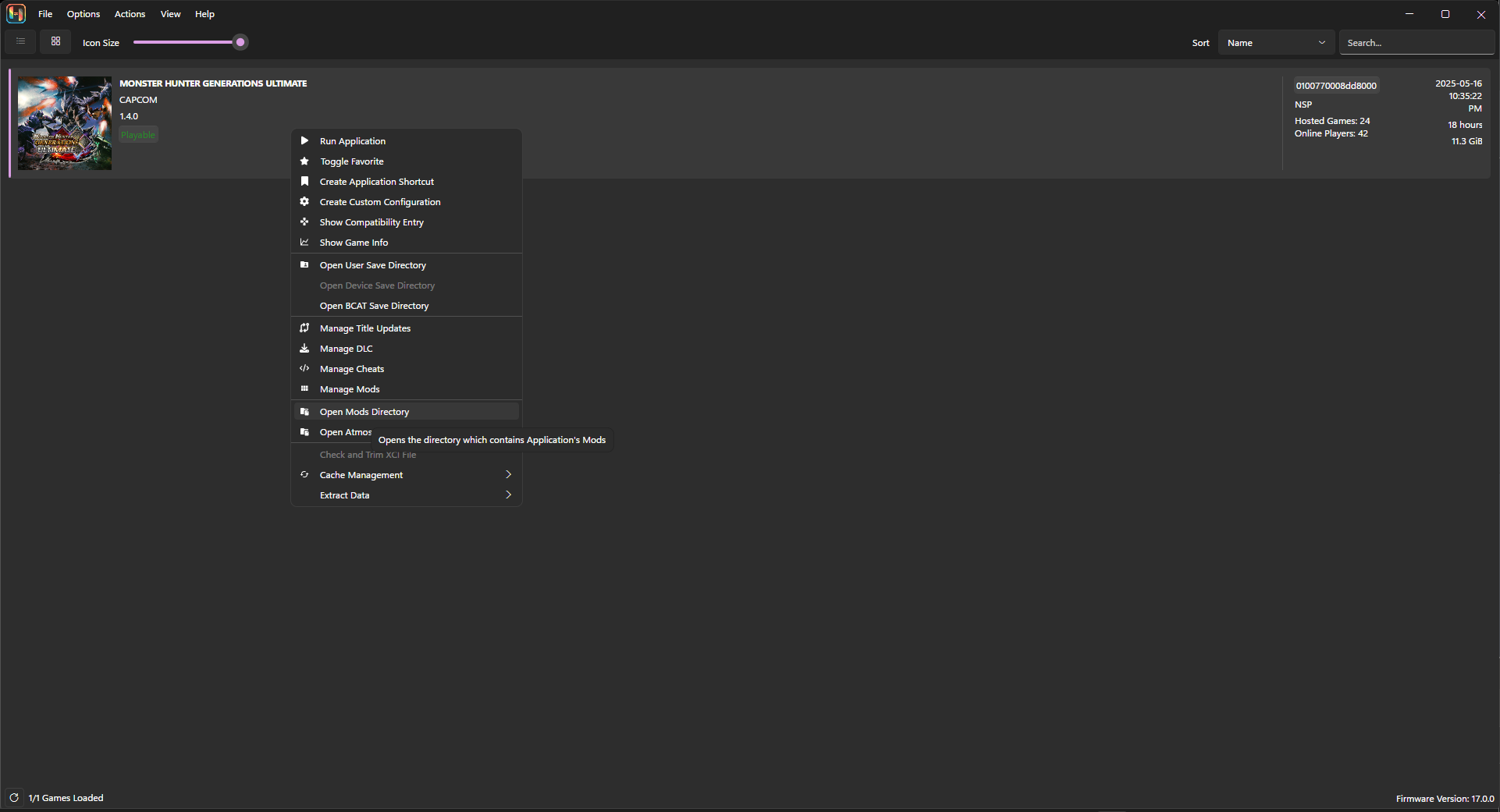
Task: Click the folder icon beside Open Atmosphere entry
Action: coord(304,432)
